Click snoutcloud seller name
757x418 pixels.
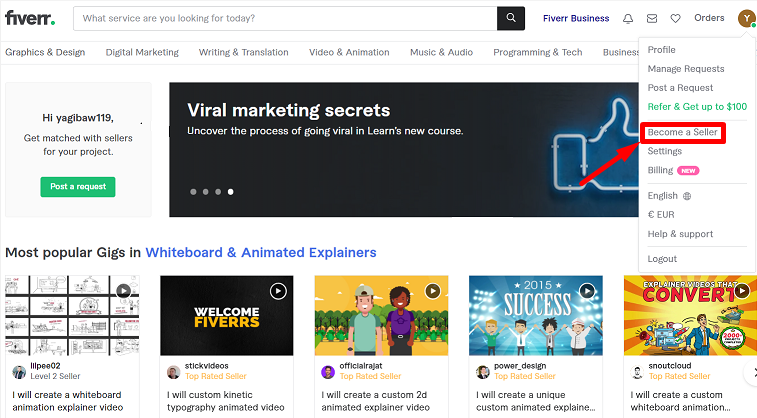coord(670,366)
